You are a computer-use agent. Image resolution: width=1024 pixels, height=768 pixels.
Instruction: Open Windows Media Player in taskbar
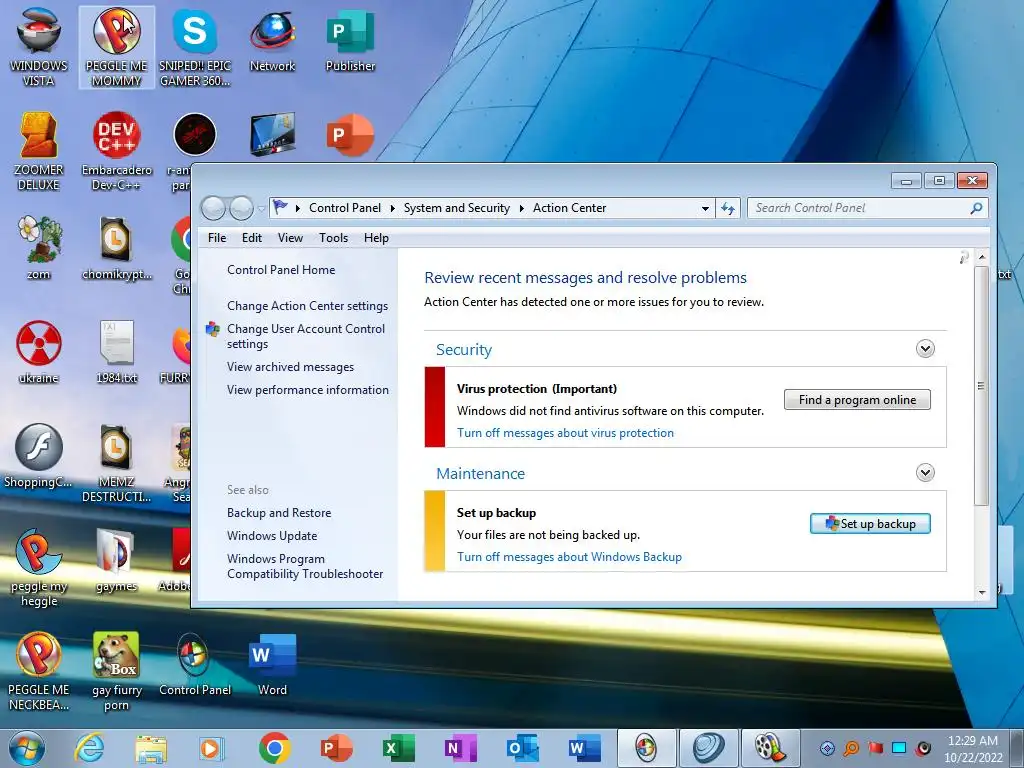coord(211,748)
